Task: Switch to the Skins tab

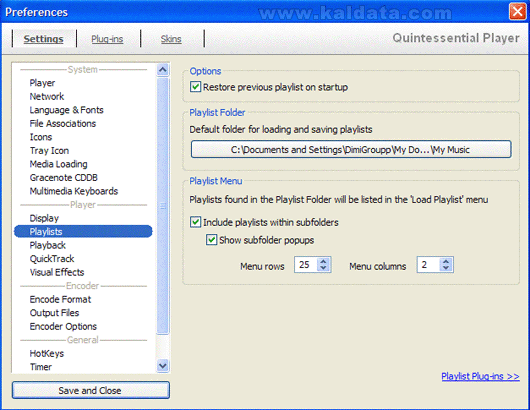Action: click(171, 39)
